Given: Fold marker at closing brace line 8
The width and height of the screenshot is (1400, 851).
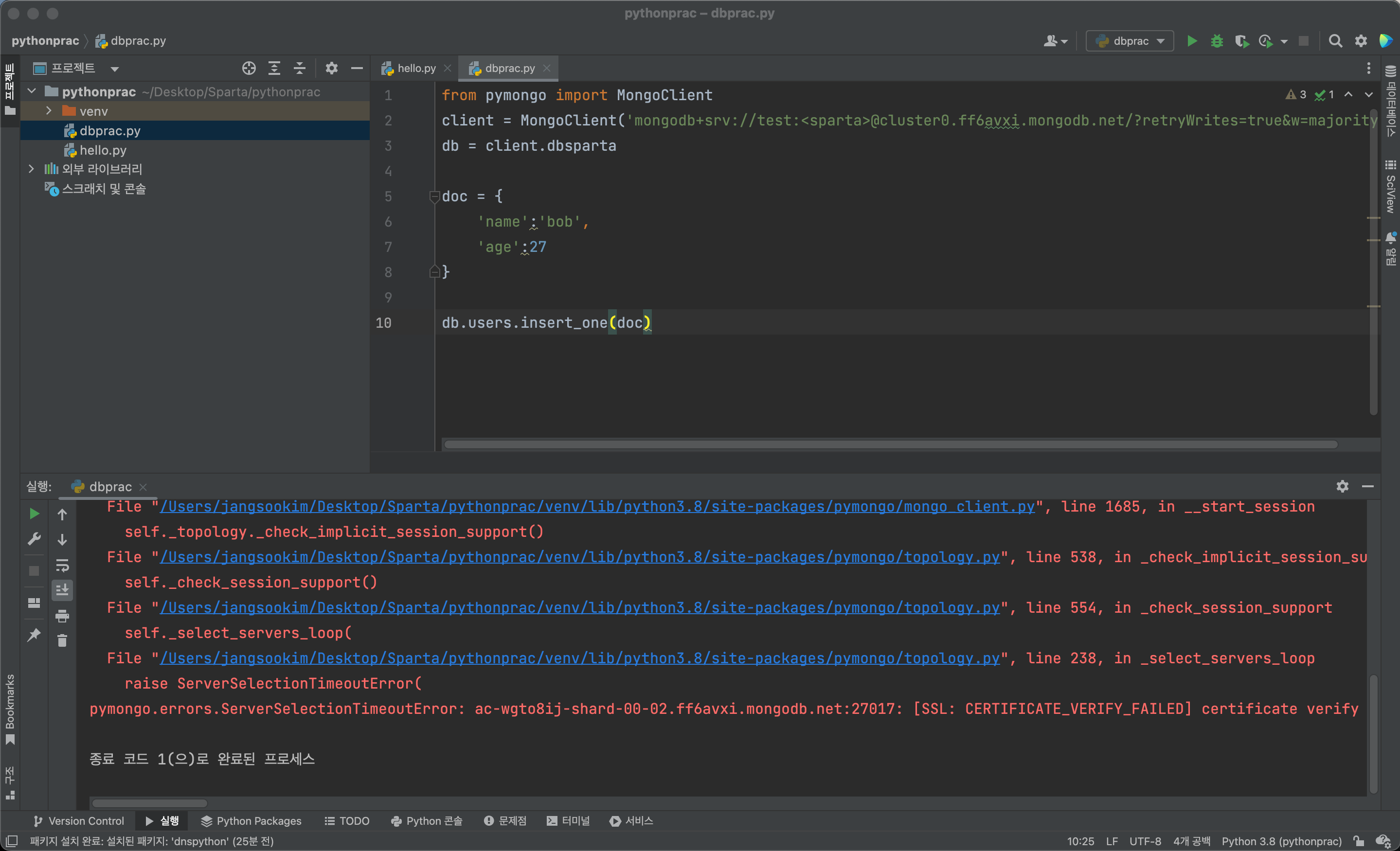Looking at the screenshot, I should pos(435,272).
